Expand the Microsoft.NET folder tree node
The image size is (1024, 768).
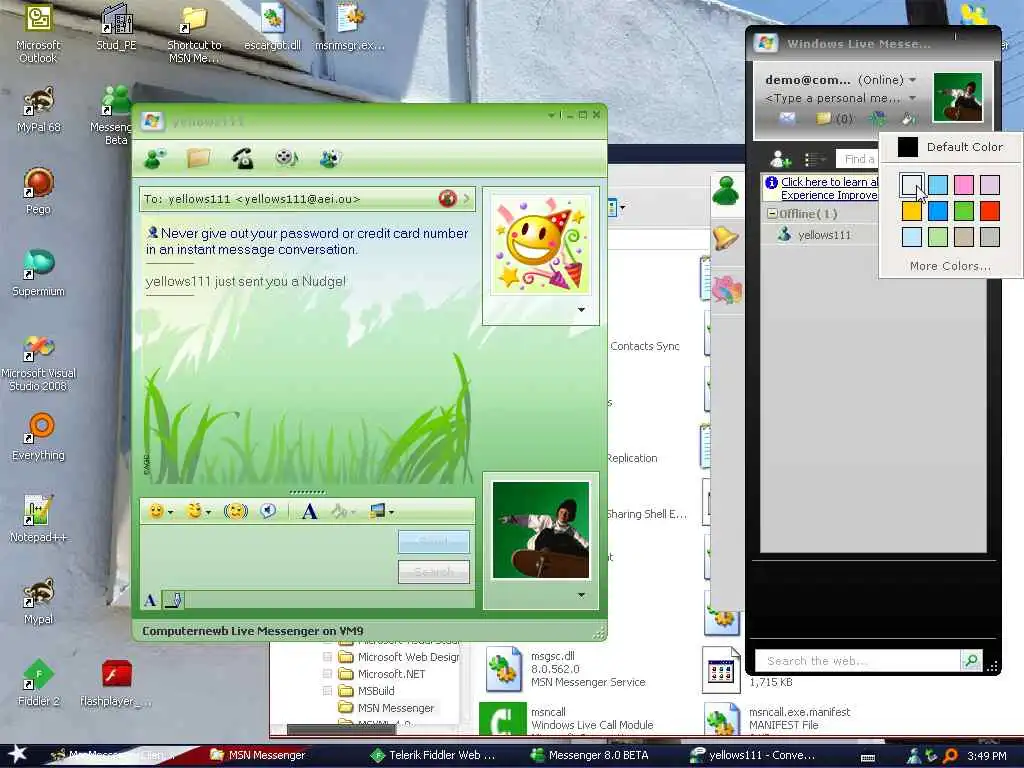tap(328, 674)
